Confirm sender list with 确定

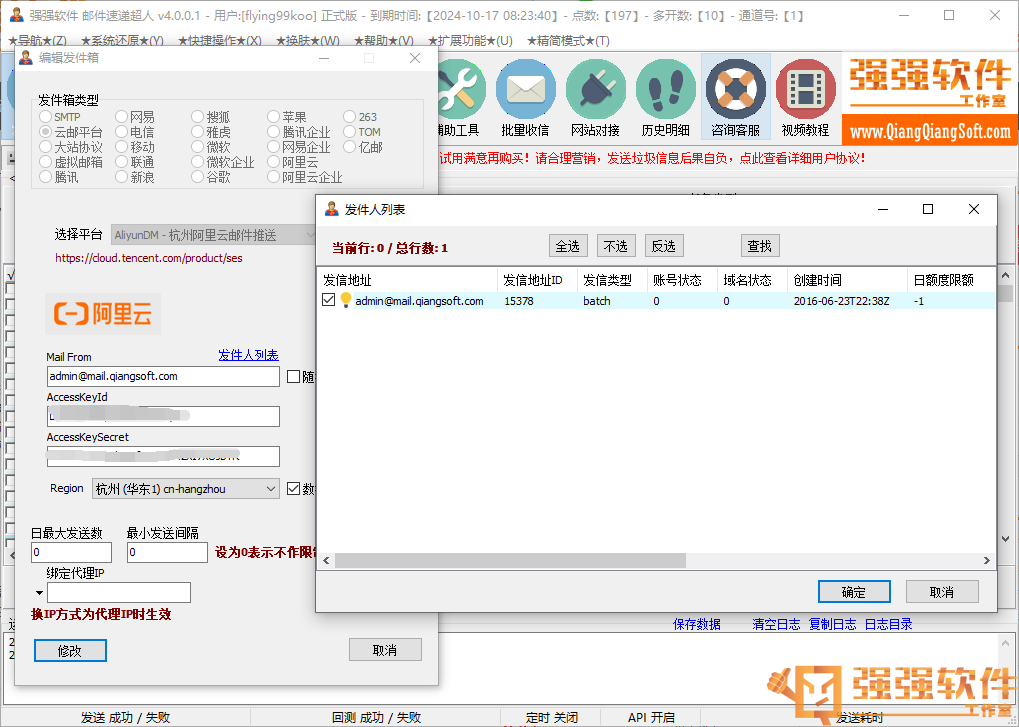point(854,592)
